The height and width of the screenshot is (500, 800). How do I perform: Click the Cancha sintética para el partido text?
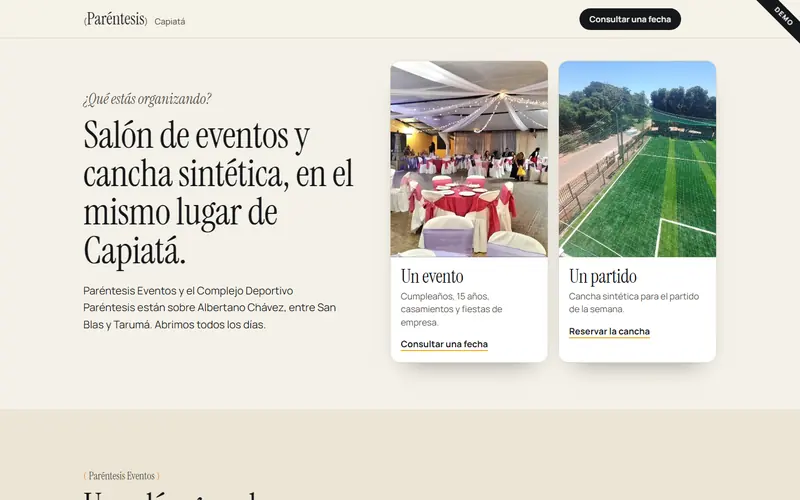coord(634,303)
